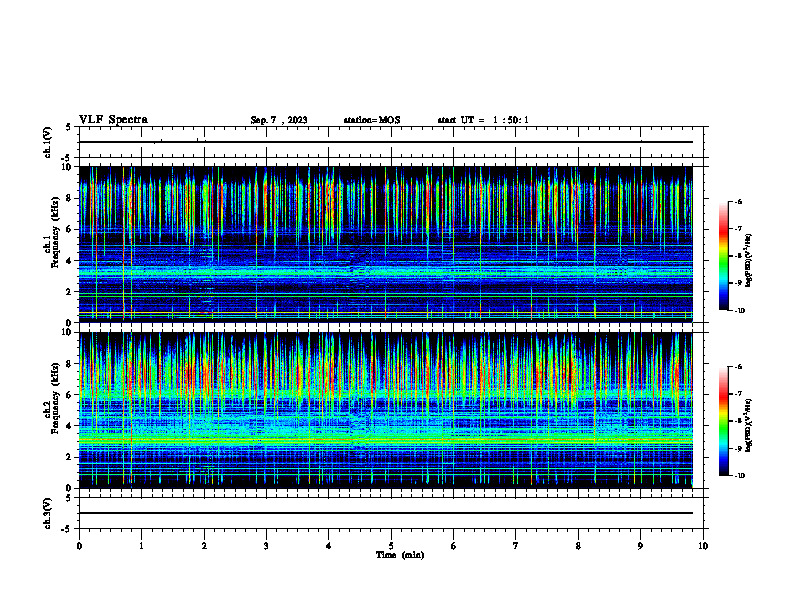Image resolution: width=792 pixels, height=612 pixels.
Task: Click the "5" voltage tick of ch.1(V)
Action: click(69, 127)
